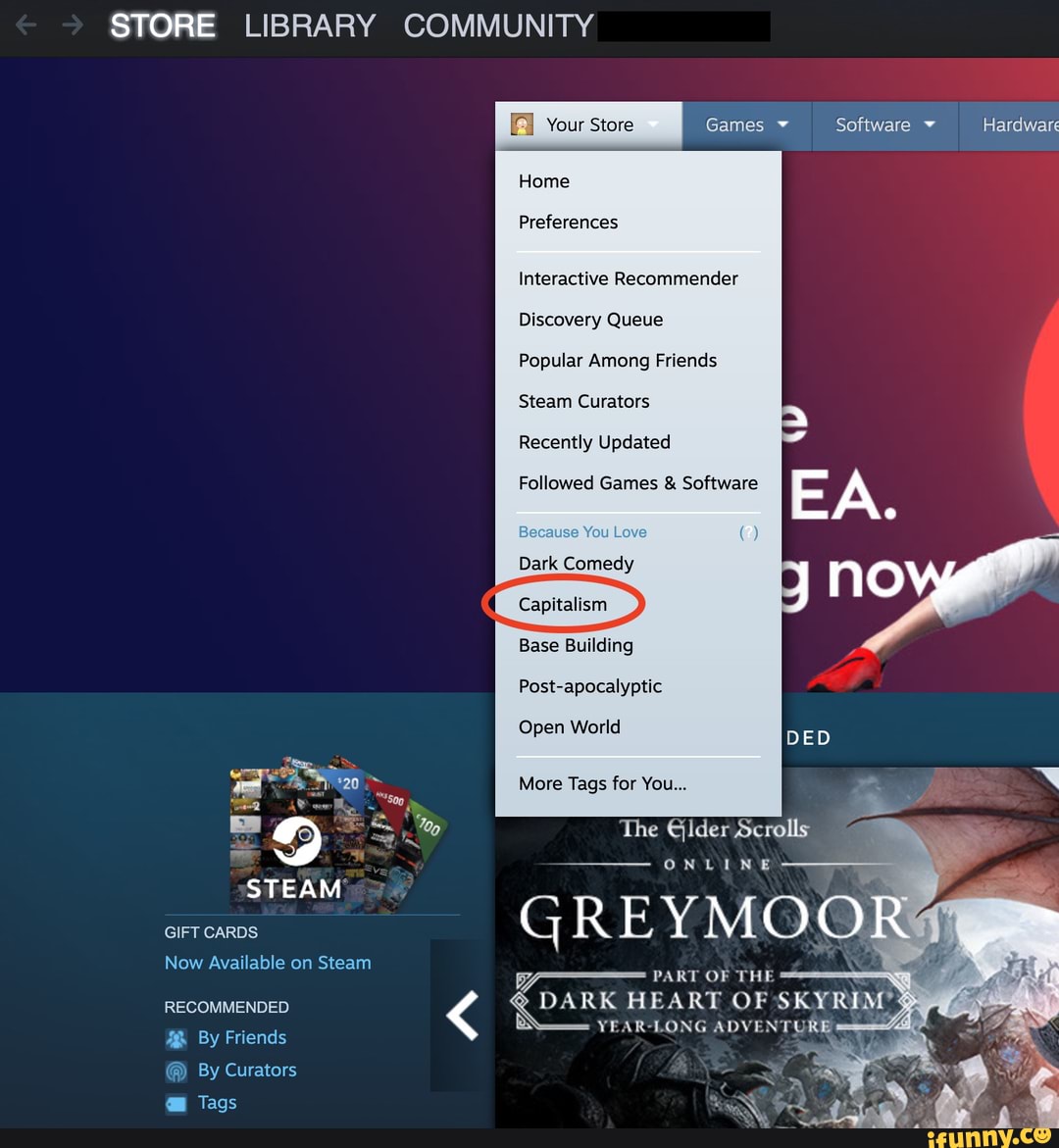Open the (?) help icon near Because You Love

click(748, 532)
